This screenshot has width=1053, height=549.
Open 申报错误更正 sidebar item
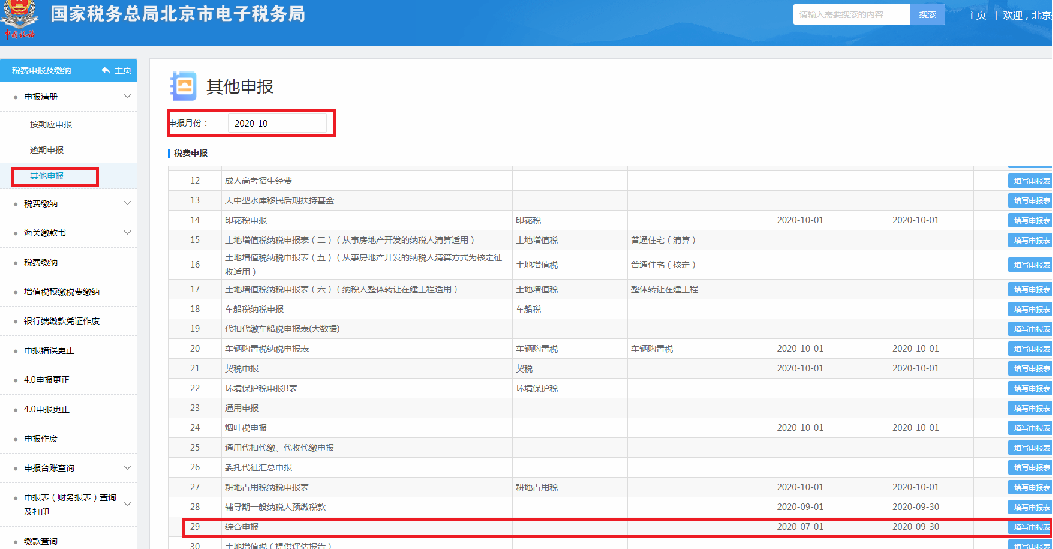pyautogui.click(x=49, y=351)
